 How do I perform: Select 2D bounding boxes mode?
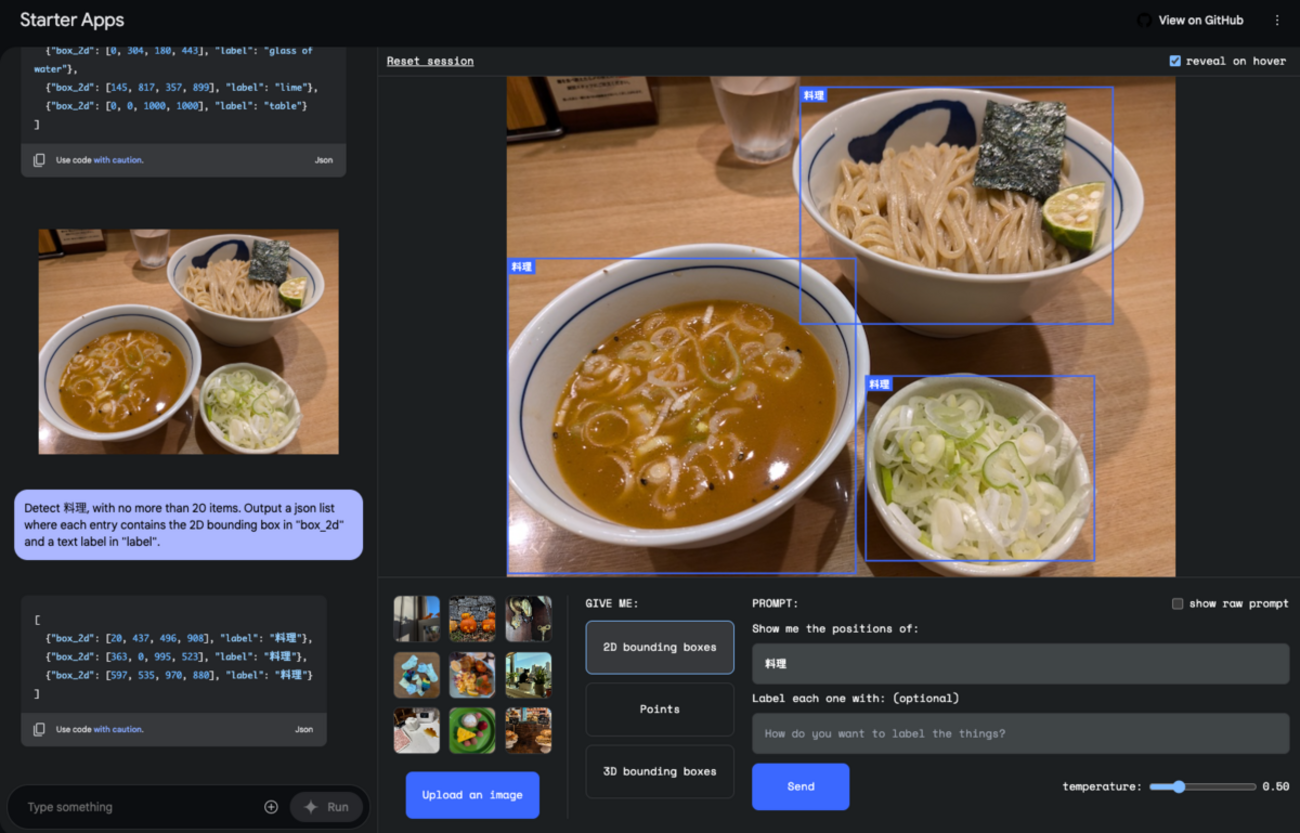point(660,647)
